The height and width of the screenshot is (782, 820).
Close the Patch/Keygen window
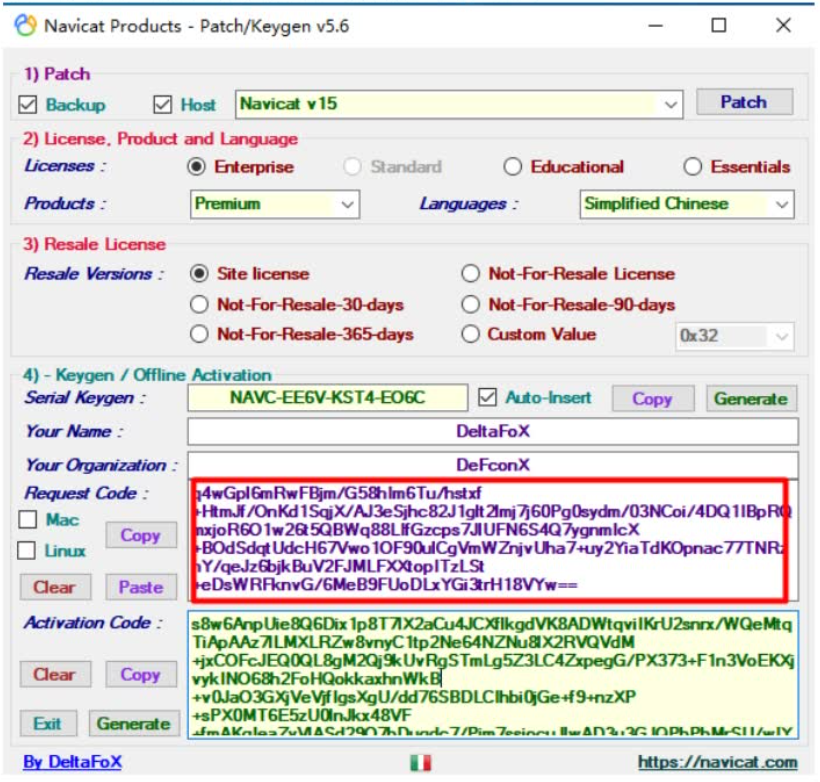click(x=783, y=25)
